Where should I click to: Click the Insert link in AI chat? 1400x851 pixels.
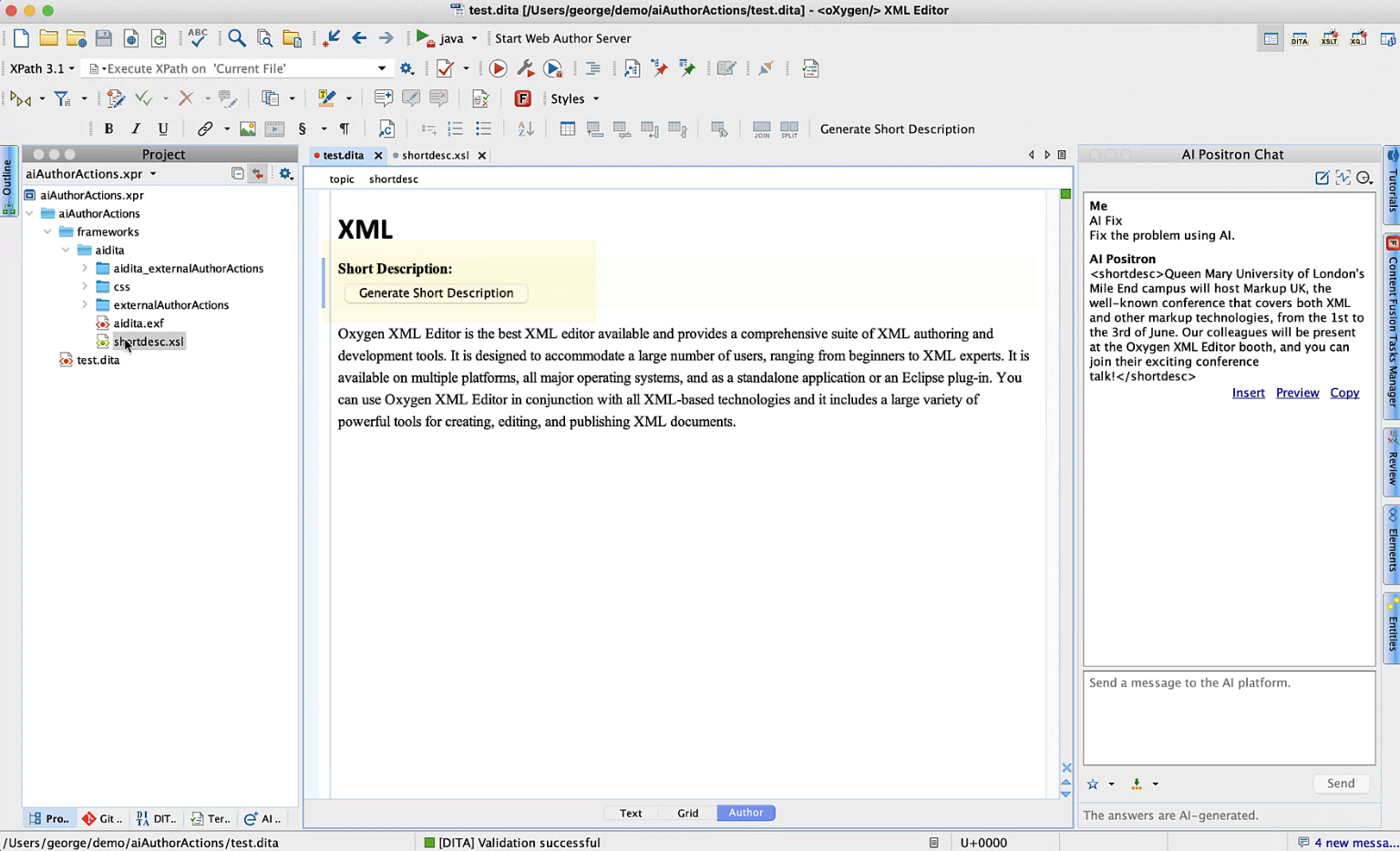(1248, 393)
